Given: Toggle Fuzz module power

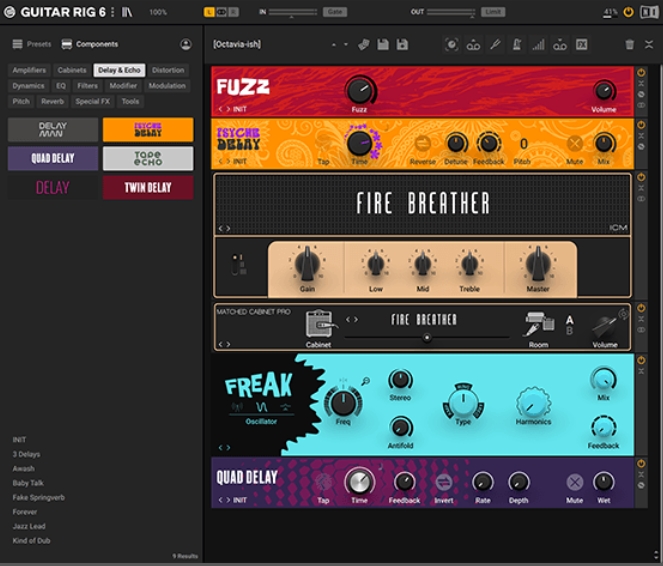Looking at the screenshot, I should 641,73.
